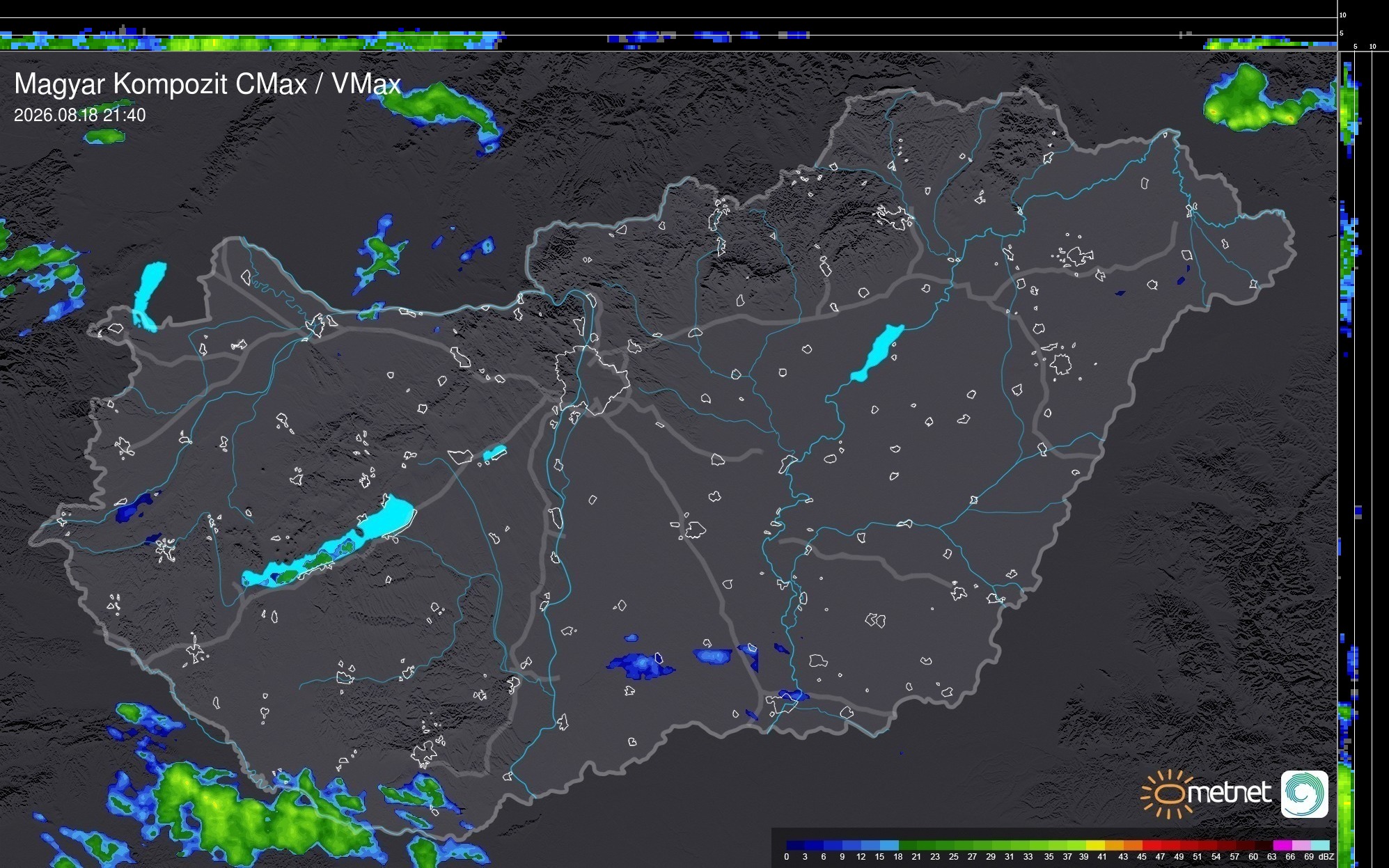The height and width of the screenshot is (868, 1389).
Task: Click the '60' legend value
Action: [1253, 857]
